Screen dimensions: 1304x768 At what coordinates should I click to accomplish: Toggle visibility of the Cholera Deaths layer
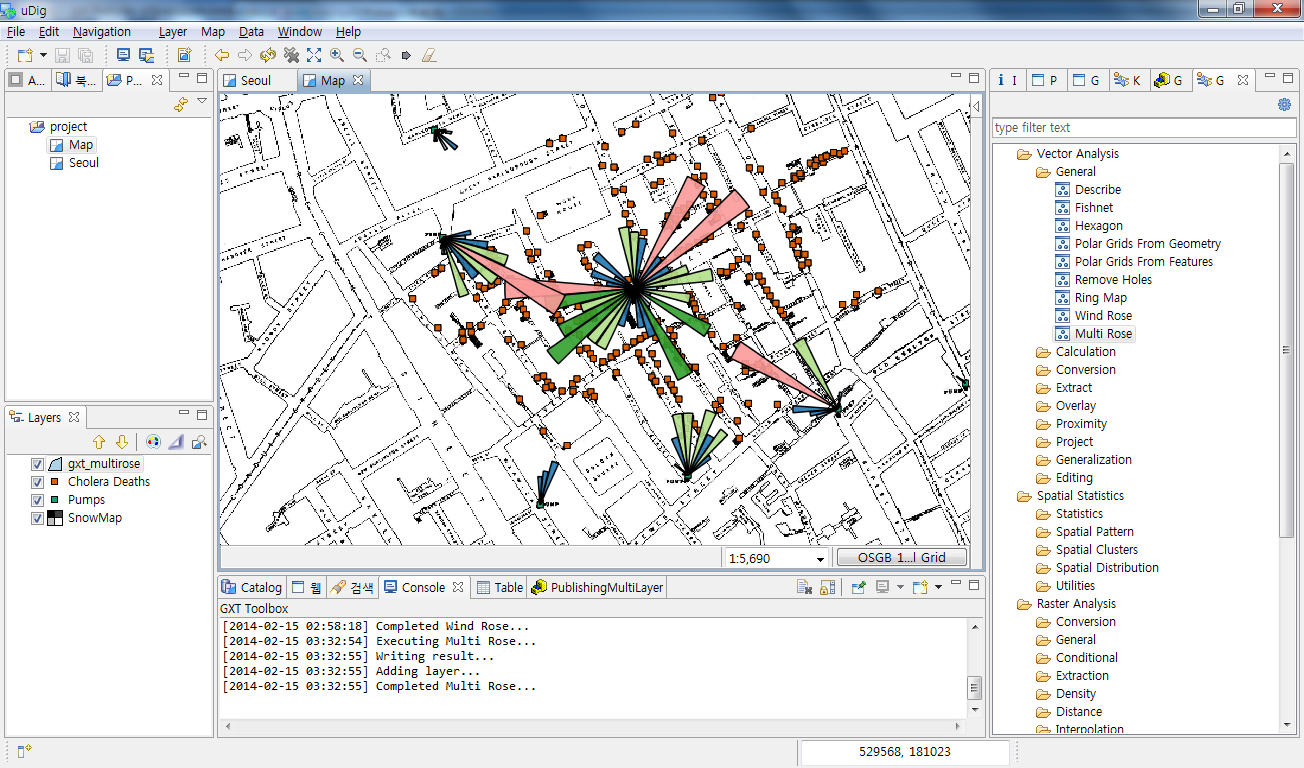tap(39, 481)
